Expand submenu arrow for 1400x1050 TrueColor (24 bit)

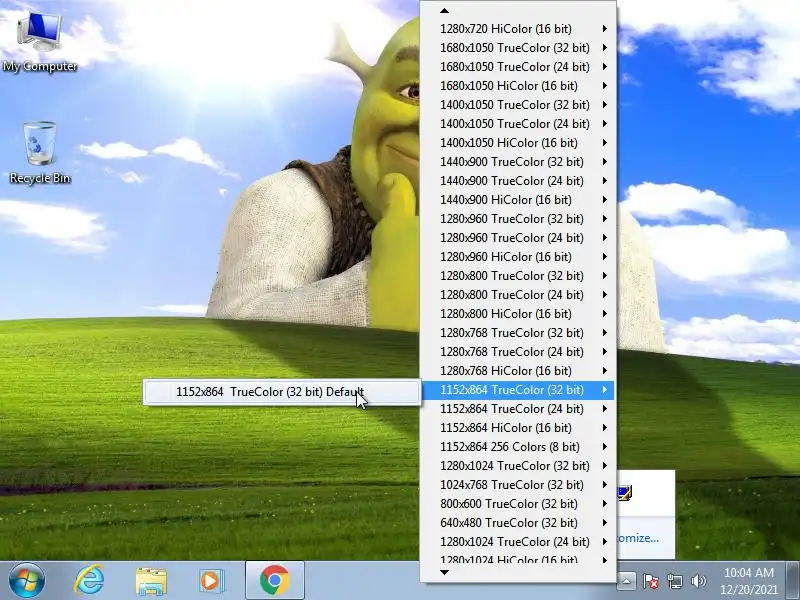point(605,123)
